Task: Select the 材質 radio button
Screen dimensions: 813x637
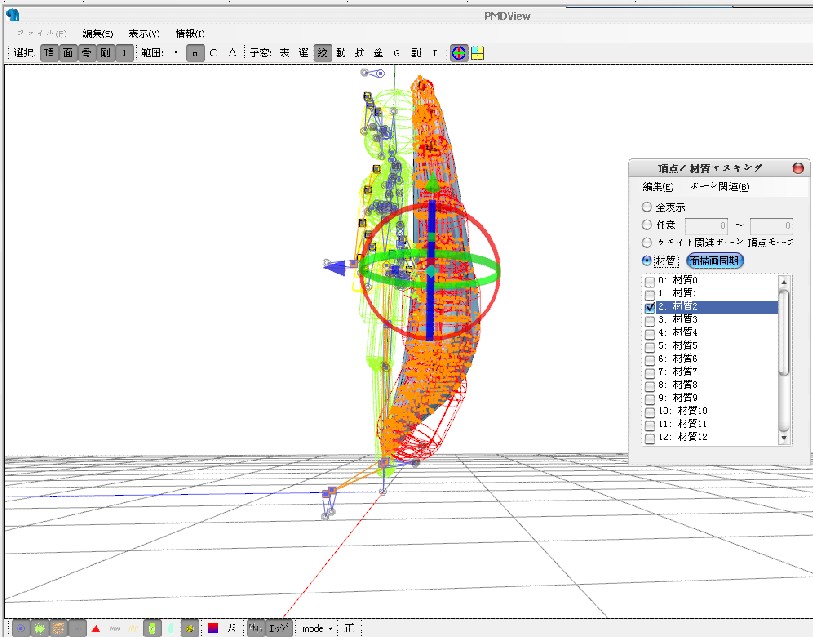Action: pyautogui.click(x=647, y=260)
